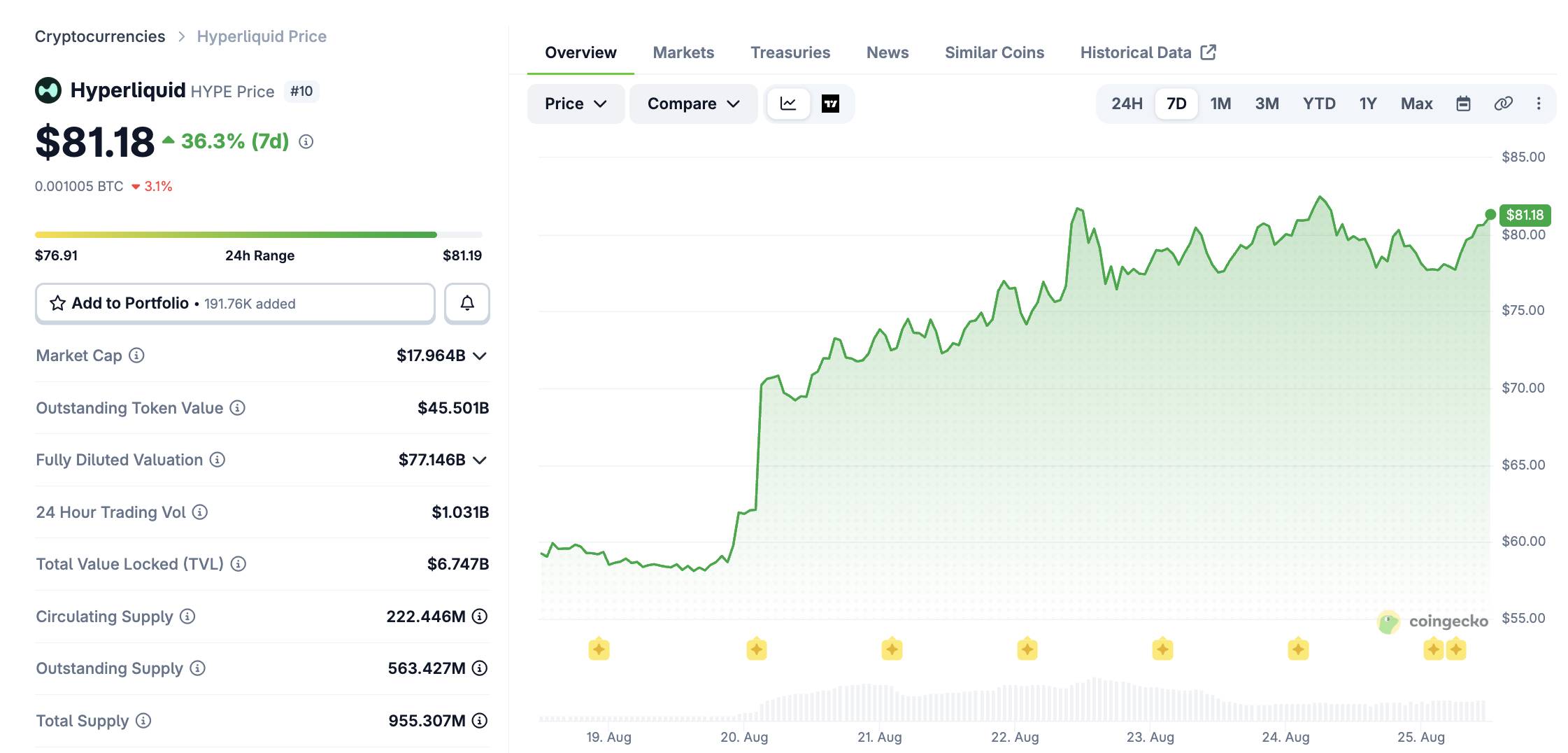Click info icon beside Circulating Supply value
Image resolution: width=1568 pixels, height=753 pixels.
click(x=480, y=617)
